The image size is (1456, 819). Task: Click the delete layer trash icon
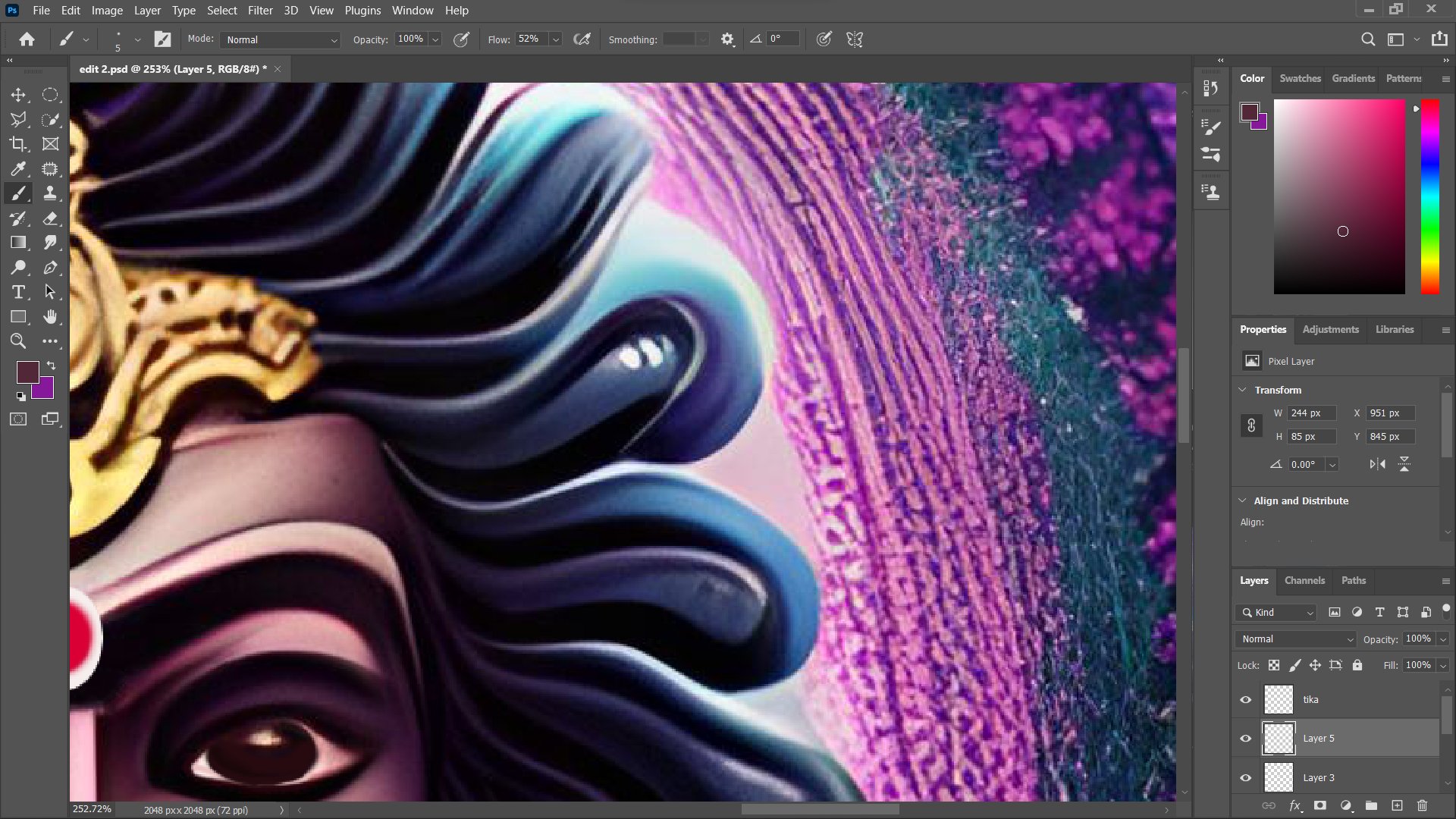1422,805
